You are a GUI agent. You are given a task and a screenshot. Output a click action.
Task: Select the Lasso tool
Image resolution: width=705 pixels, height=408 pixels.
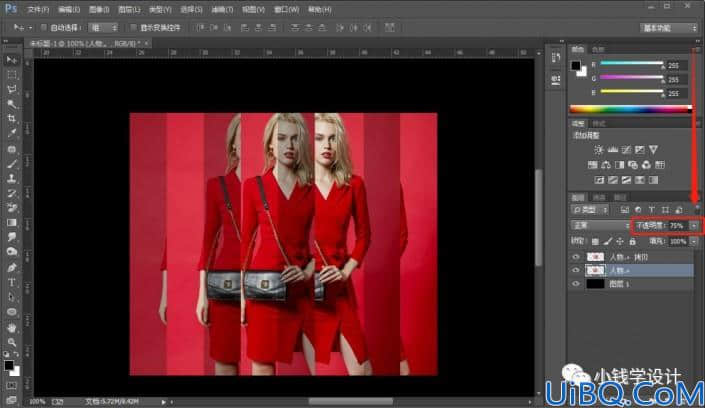(x=12, y=90)
